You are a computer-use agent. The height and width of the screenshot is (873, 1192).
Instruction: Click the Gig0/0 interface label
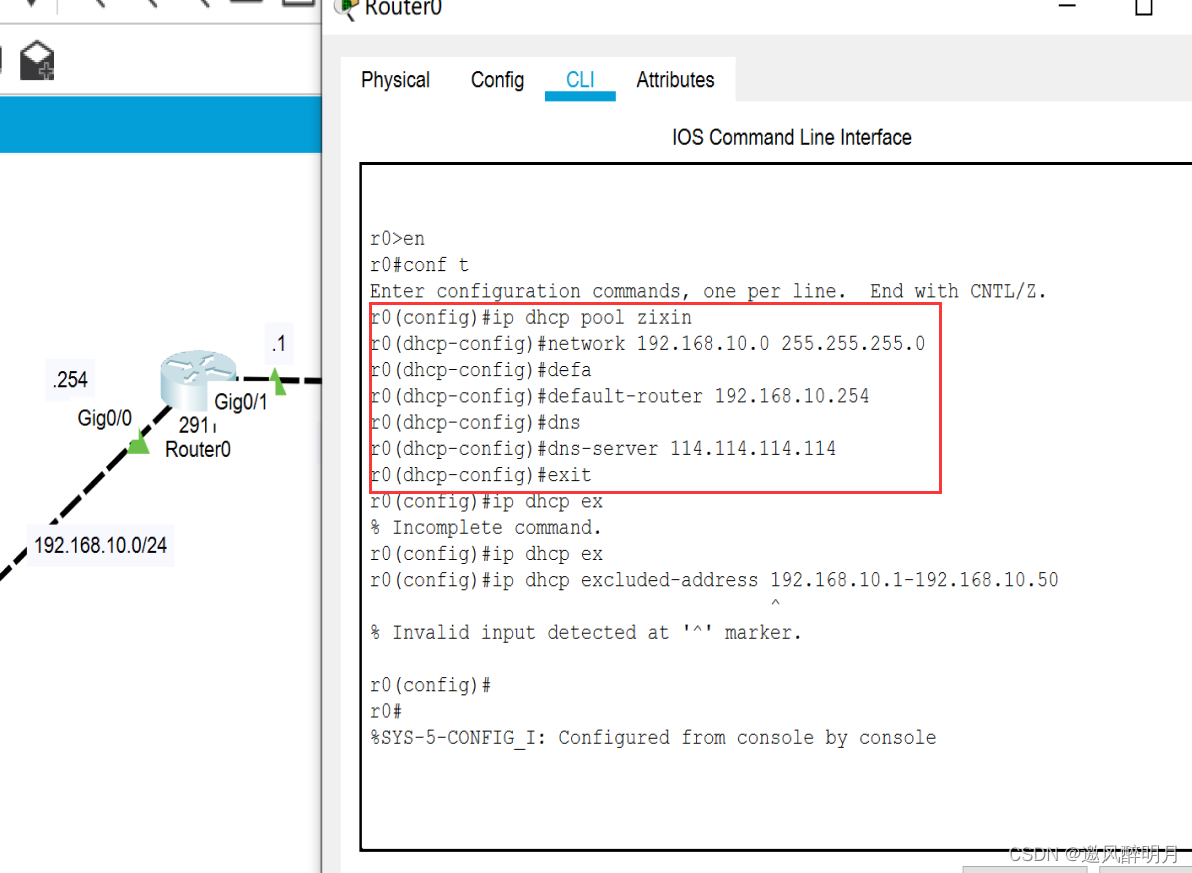104,417
